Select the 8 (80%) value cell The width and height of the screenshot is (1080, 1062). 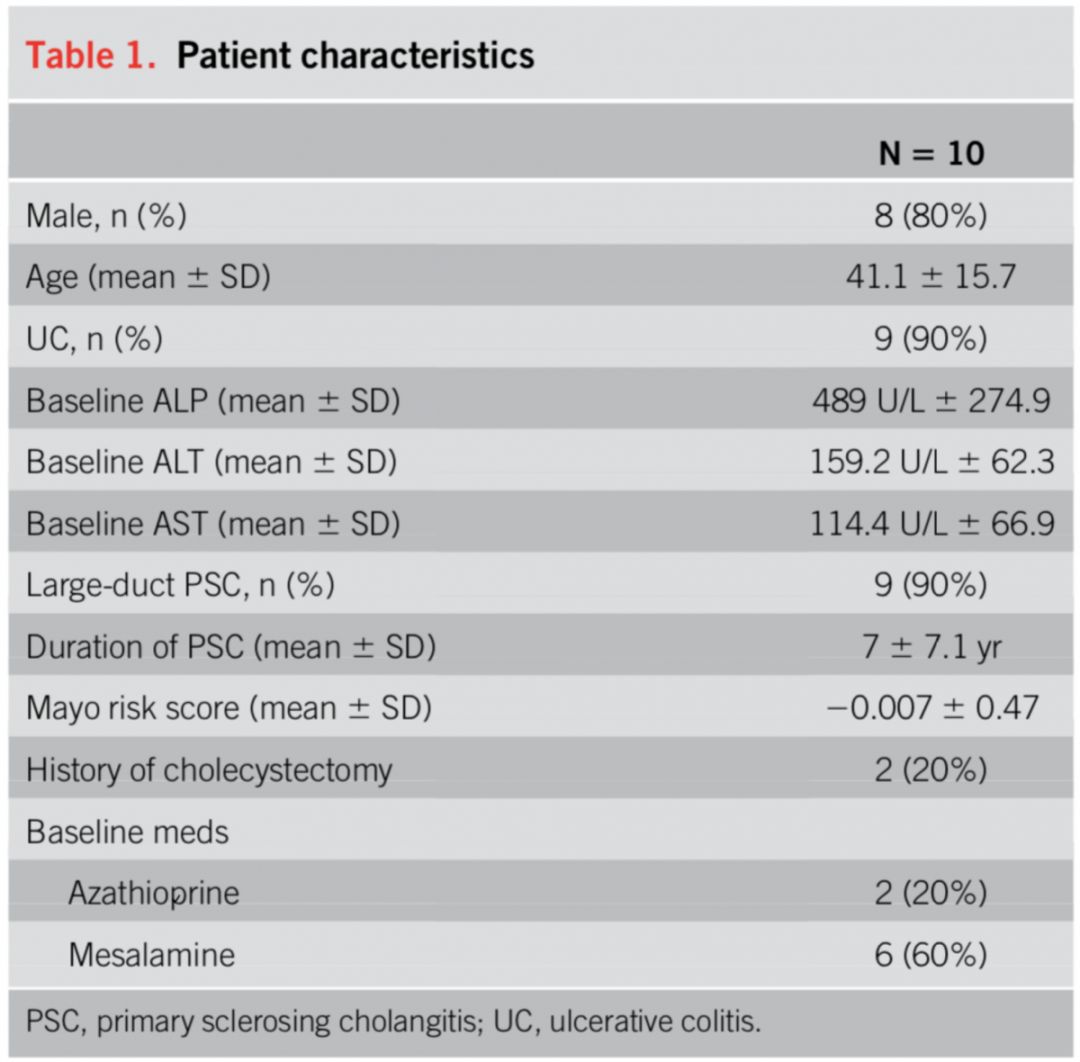[x=931, y=215]
